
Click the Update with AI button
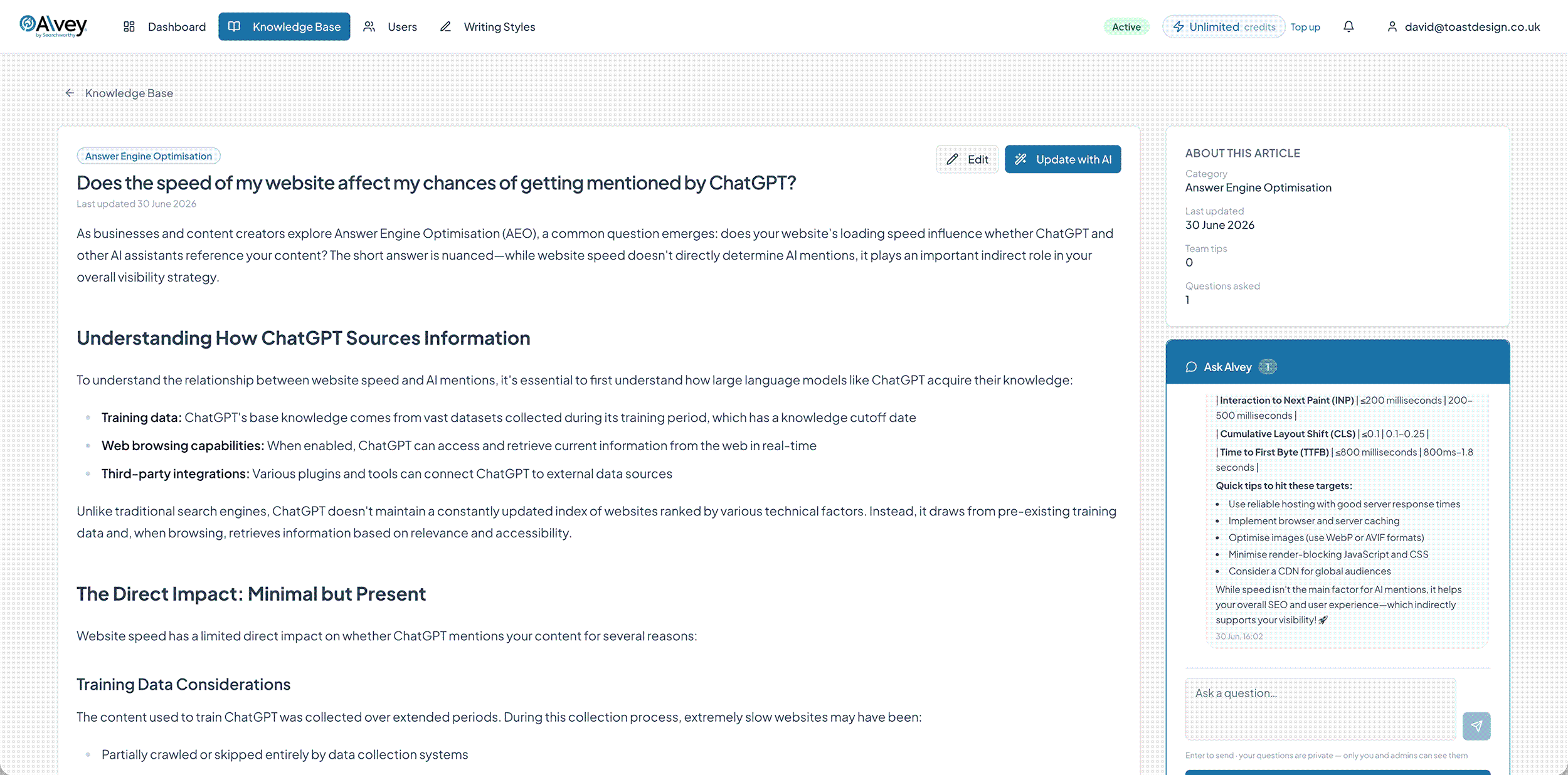pyautogui.click(x=1062, y=159)
